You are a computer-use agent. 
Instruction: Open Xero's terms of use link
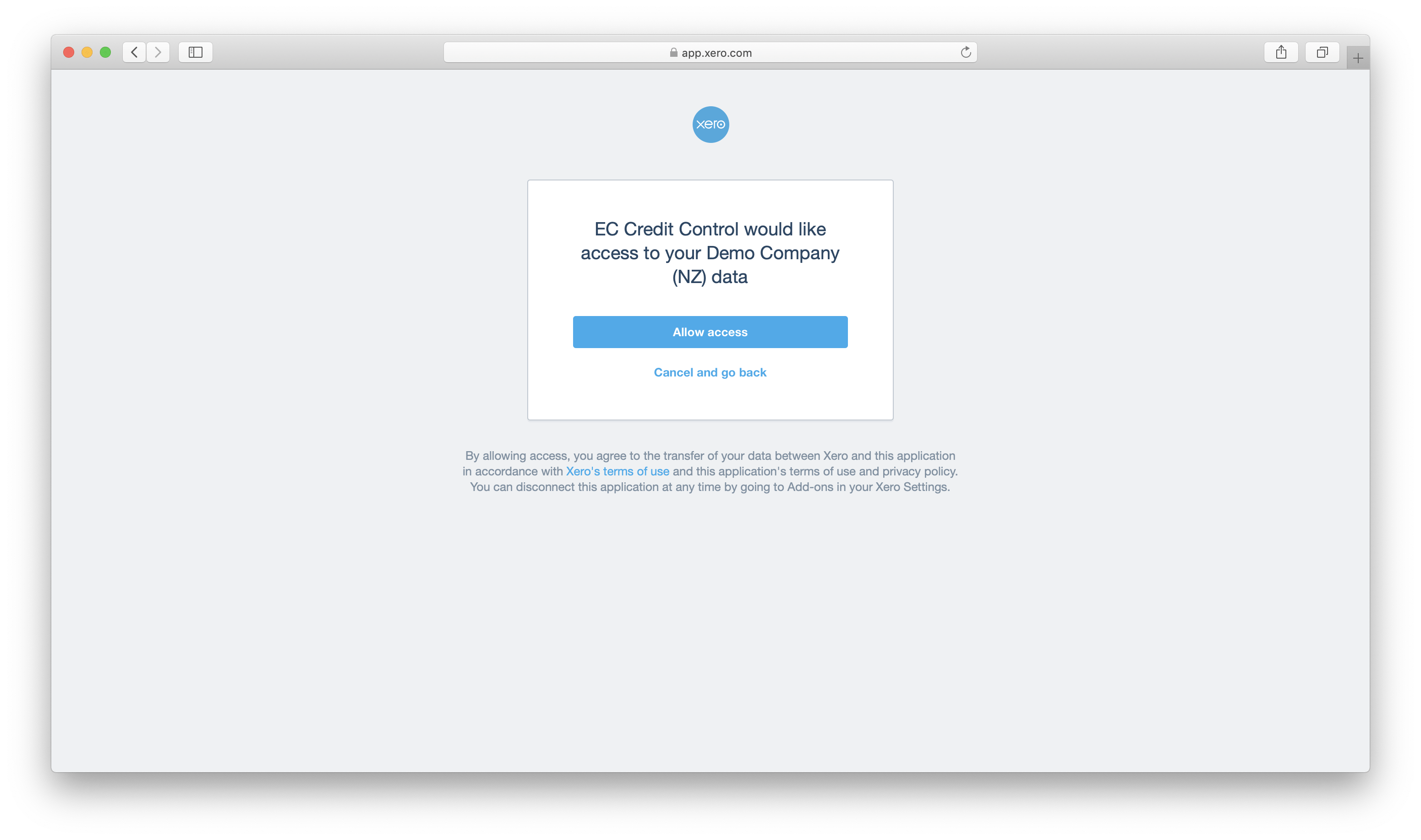click(617, 471)
